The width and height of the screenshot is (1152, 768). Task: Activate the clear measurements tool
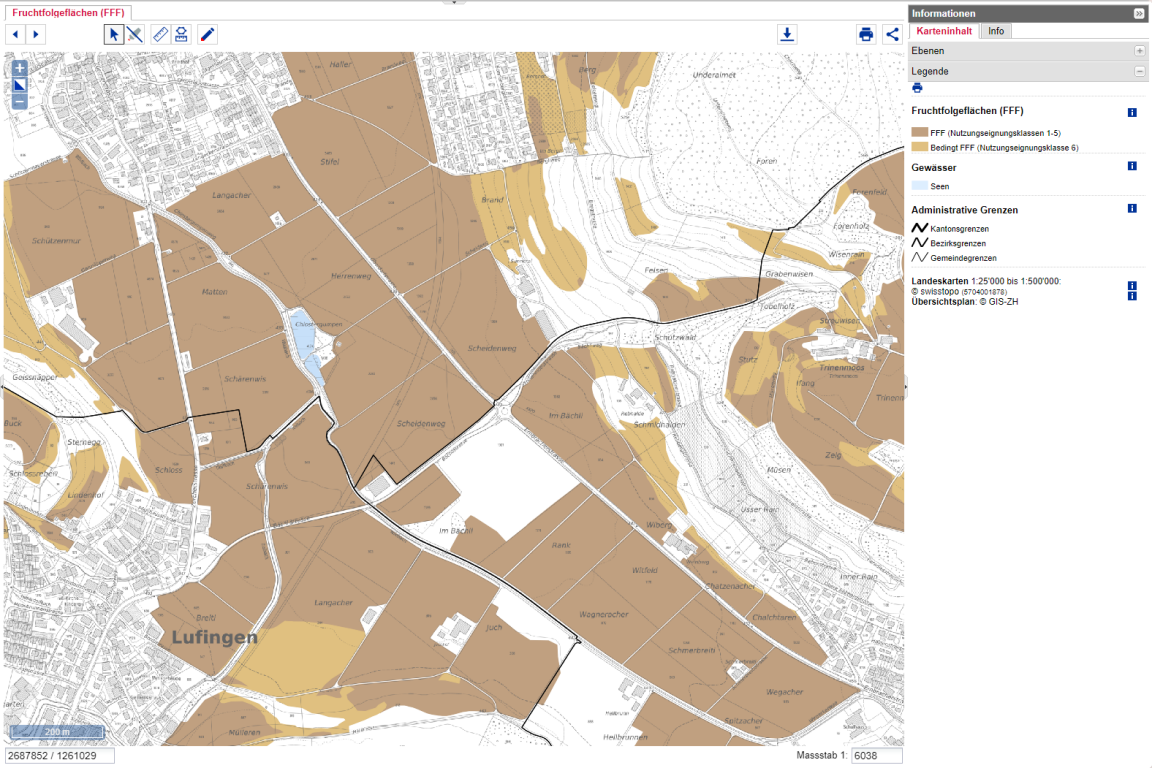point(134,33)
